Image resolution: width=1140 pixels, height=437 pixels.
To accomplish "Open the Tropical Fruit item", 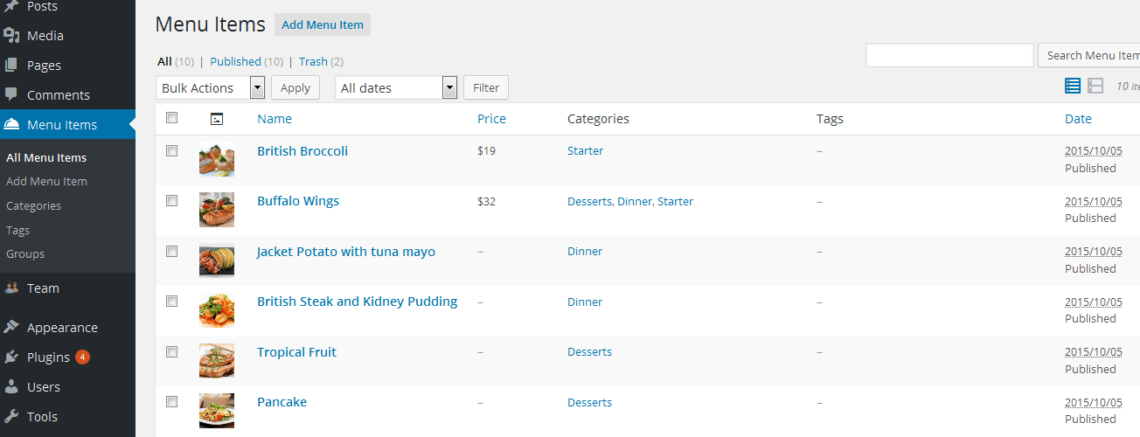I will (297, 353).
